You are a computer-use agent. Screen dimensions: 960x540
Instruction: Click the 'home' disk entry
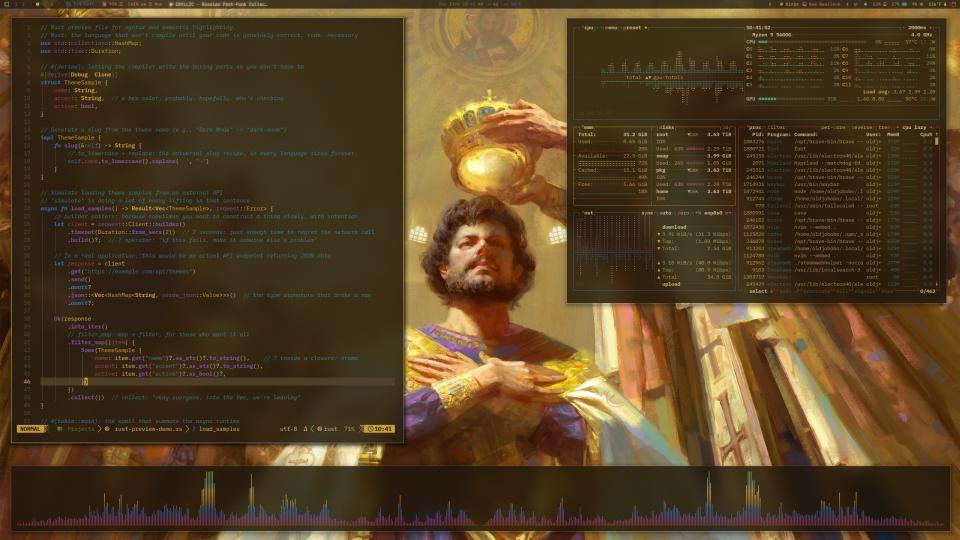[662, 191]
